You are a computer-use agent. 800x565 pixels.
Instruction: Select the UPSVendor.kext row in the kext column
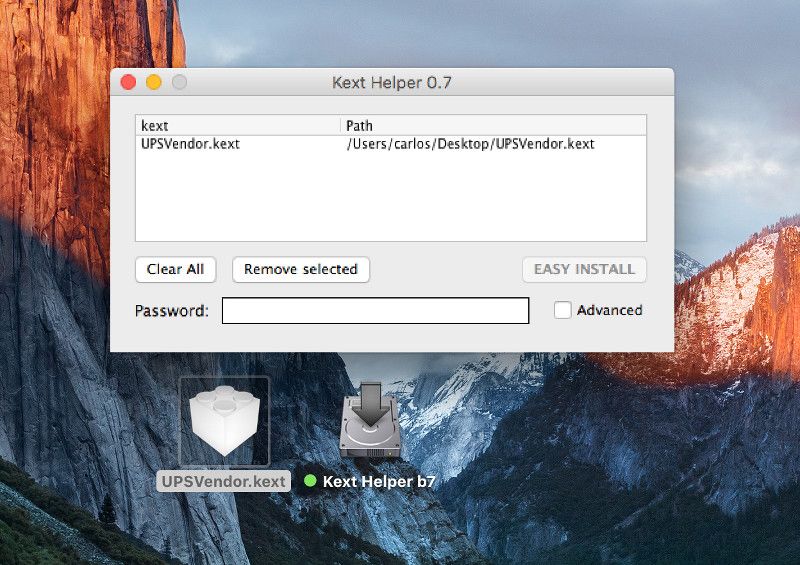click(190, 144)
